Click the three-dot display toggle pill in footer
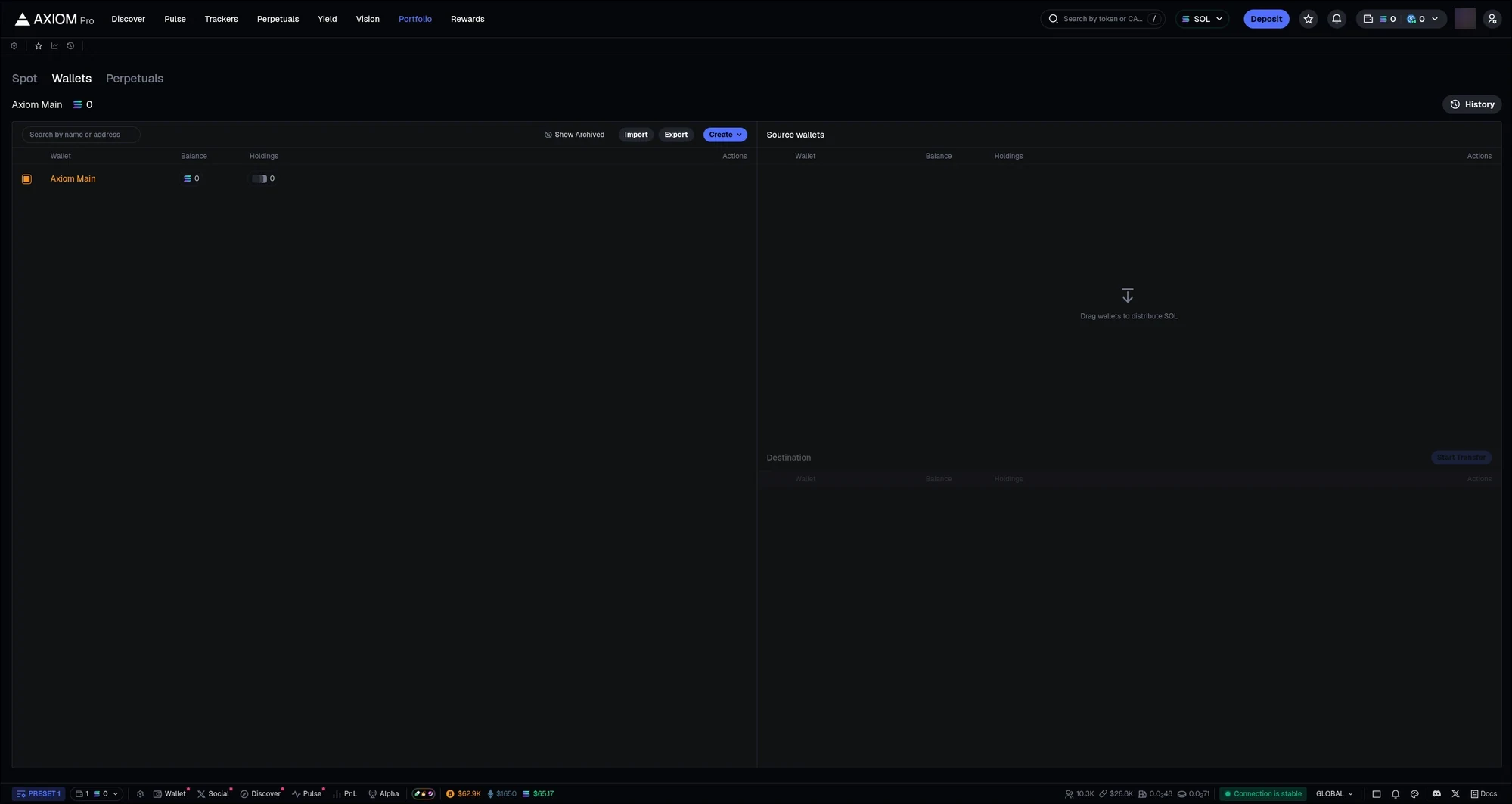The image size is (1512, 804). pos(424,793)
